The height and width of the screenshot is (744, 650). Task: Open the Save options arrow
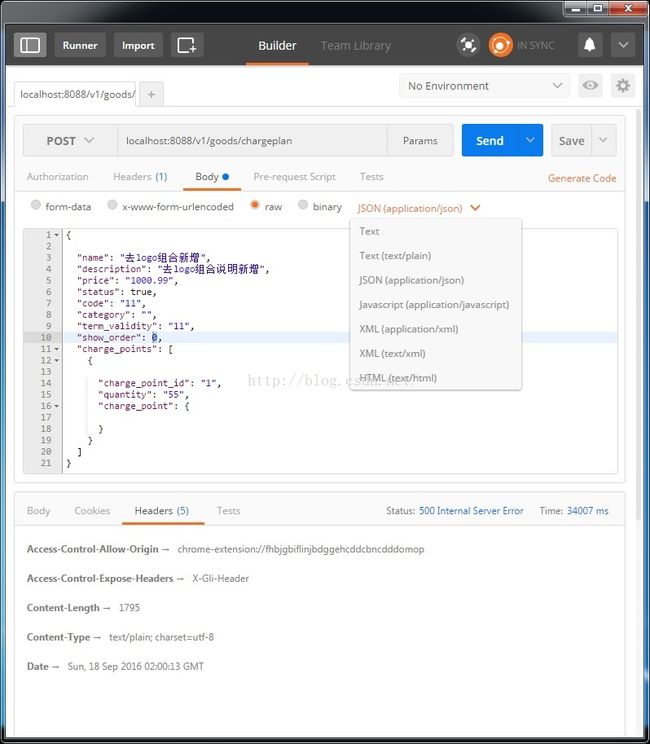(604, 140)
